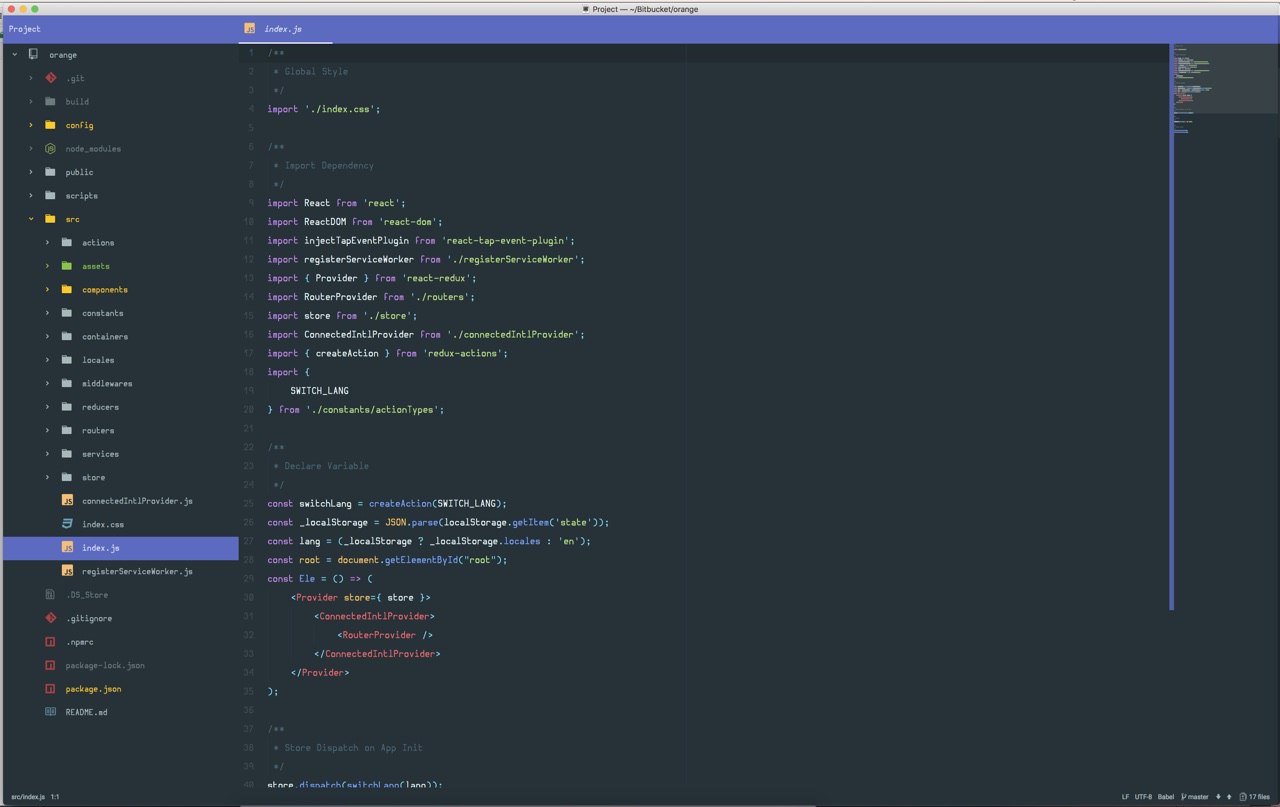Open the master branch selector in status bar
The height and width of the screenshot is (807, 1280).
point(1195,797)
